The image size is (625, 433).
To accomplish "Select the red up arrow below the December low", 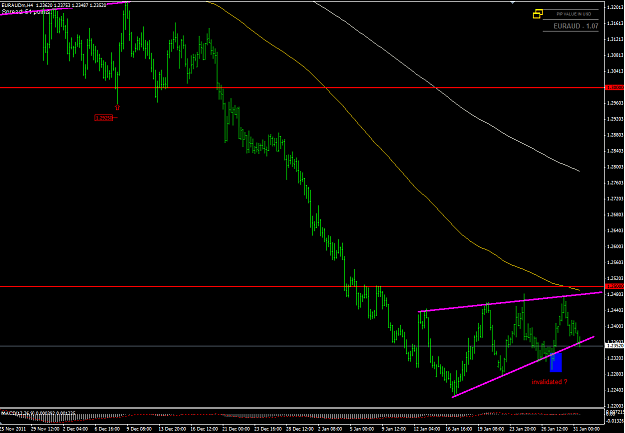I will 117,107.
